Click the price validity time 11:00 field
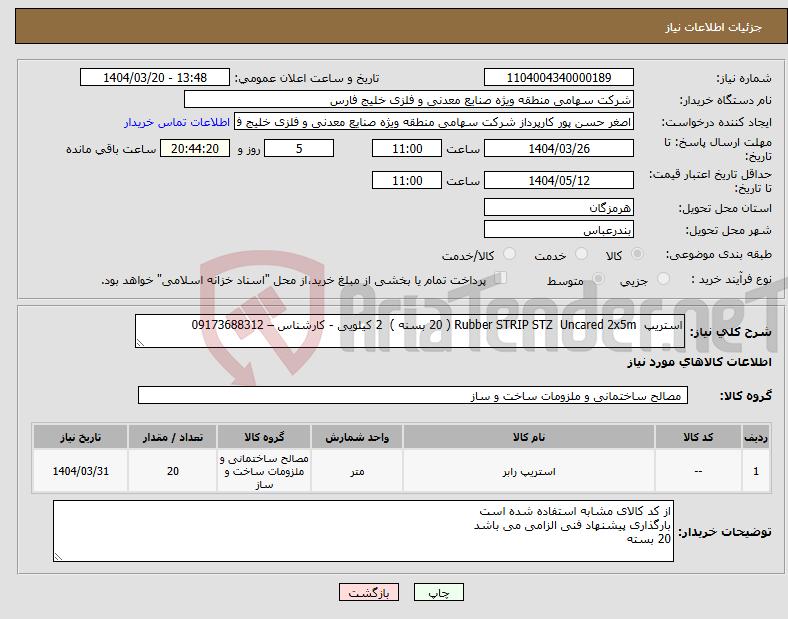This screenshot has height=619, width=788. click(x=407, y=180)
